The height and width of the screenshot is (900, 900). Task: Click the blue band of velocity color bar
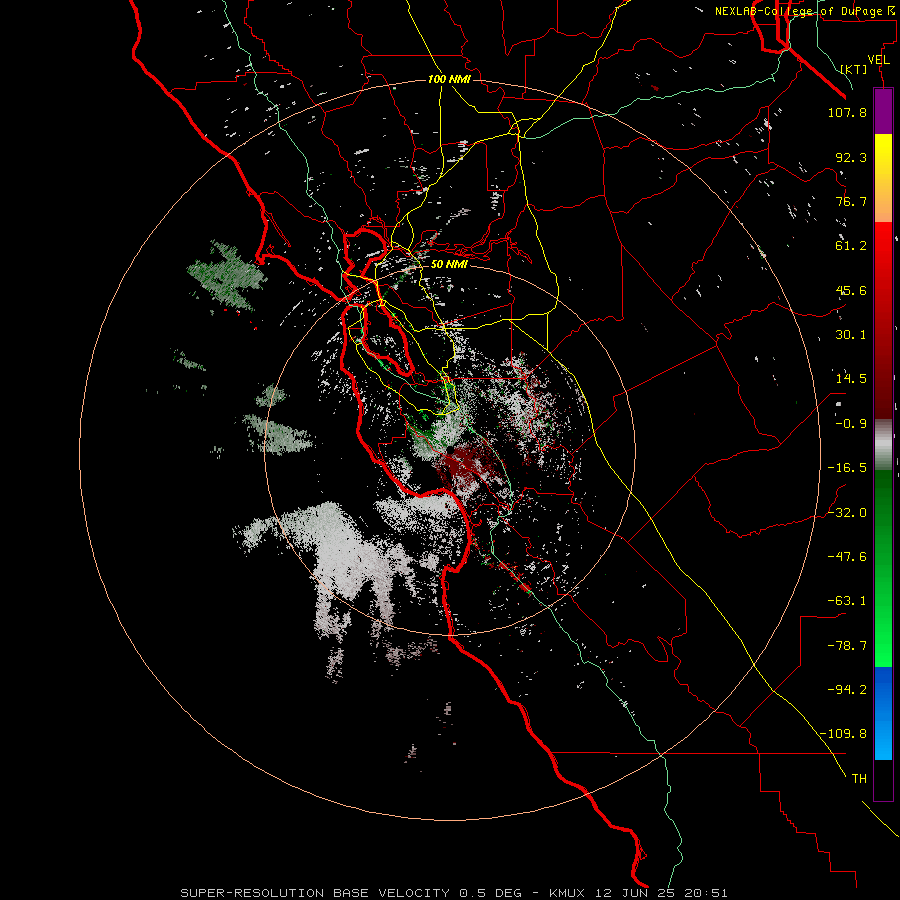pyautogui.click(x=883, y=713)
